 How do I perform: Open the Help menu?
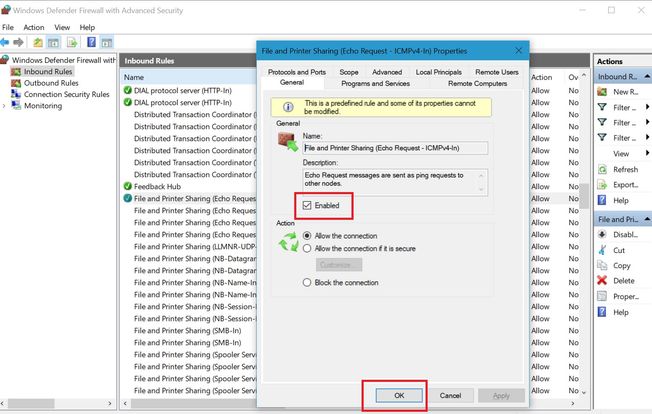(87, 27)
